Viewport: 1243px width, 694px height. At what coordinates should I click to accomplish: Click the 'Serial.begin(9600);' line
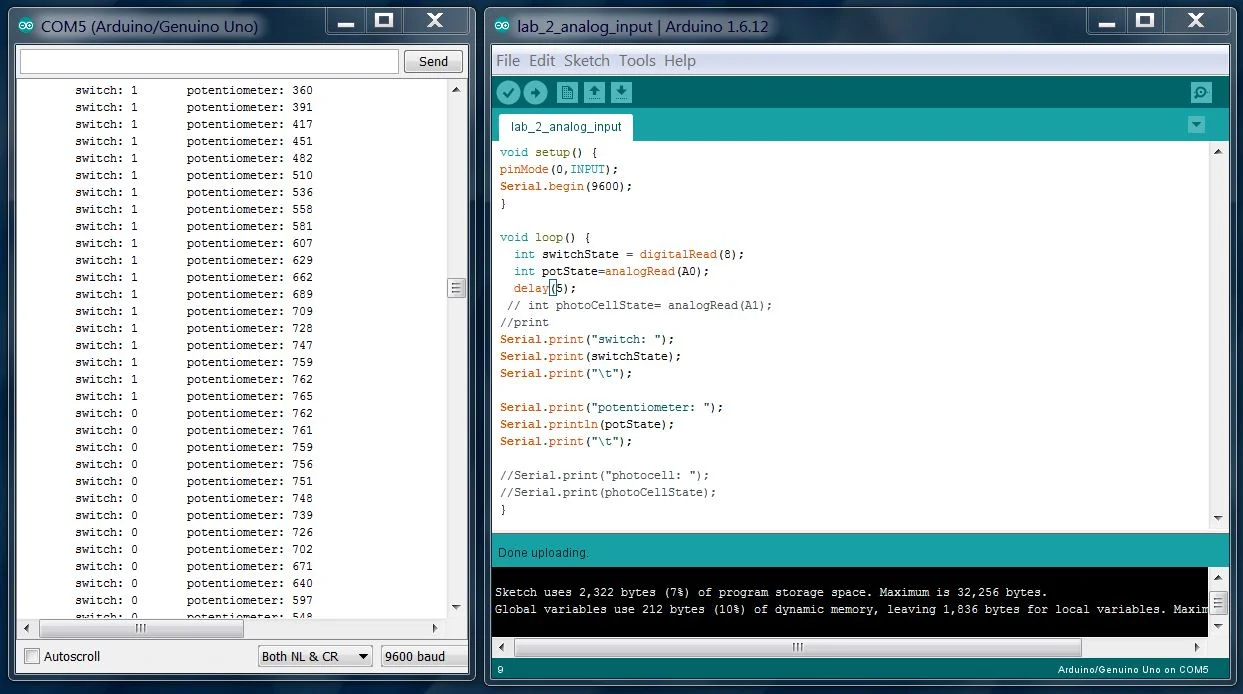coord(566,186)
